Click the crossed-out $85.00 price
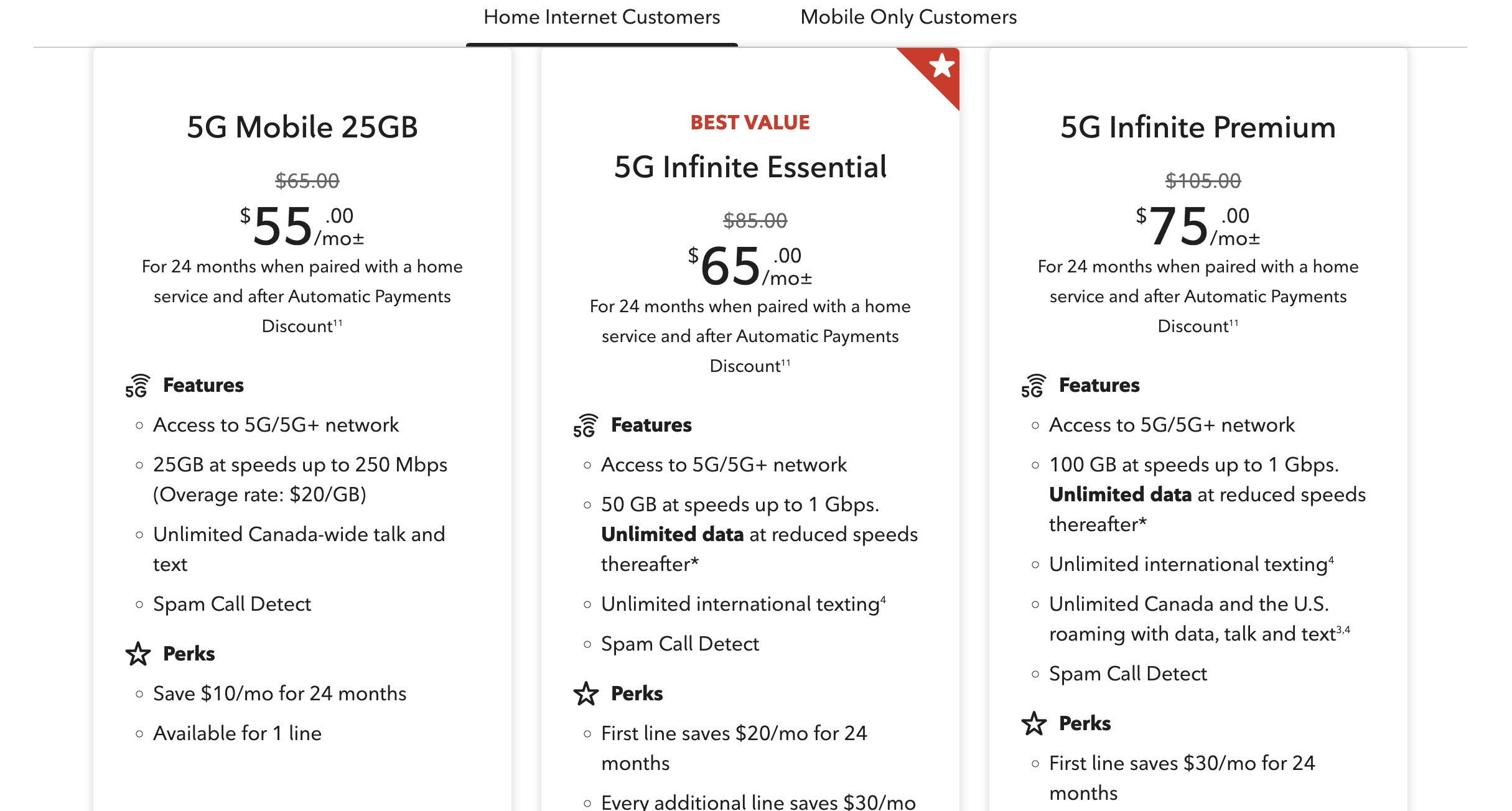1512x811 pixels. pyautogui.click(x=755, y=220)
